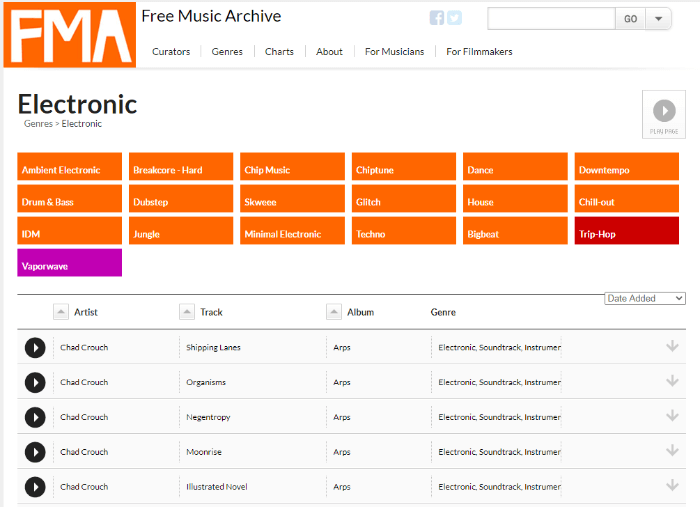Select the Drum & Bass genre tile

click(x=70, y=199)
